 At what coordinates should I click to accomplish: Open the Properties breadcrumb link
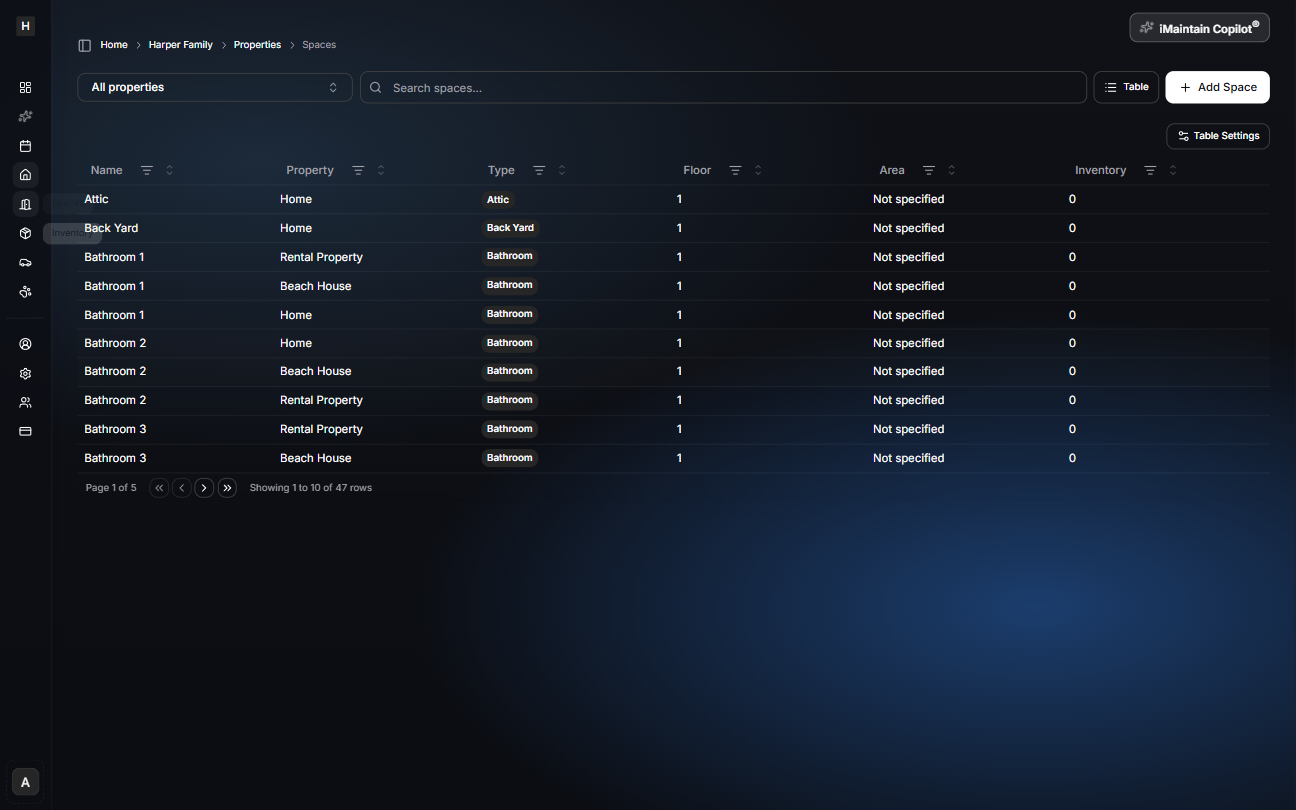point(257,44)
